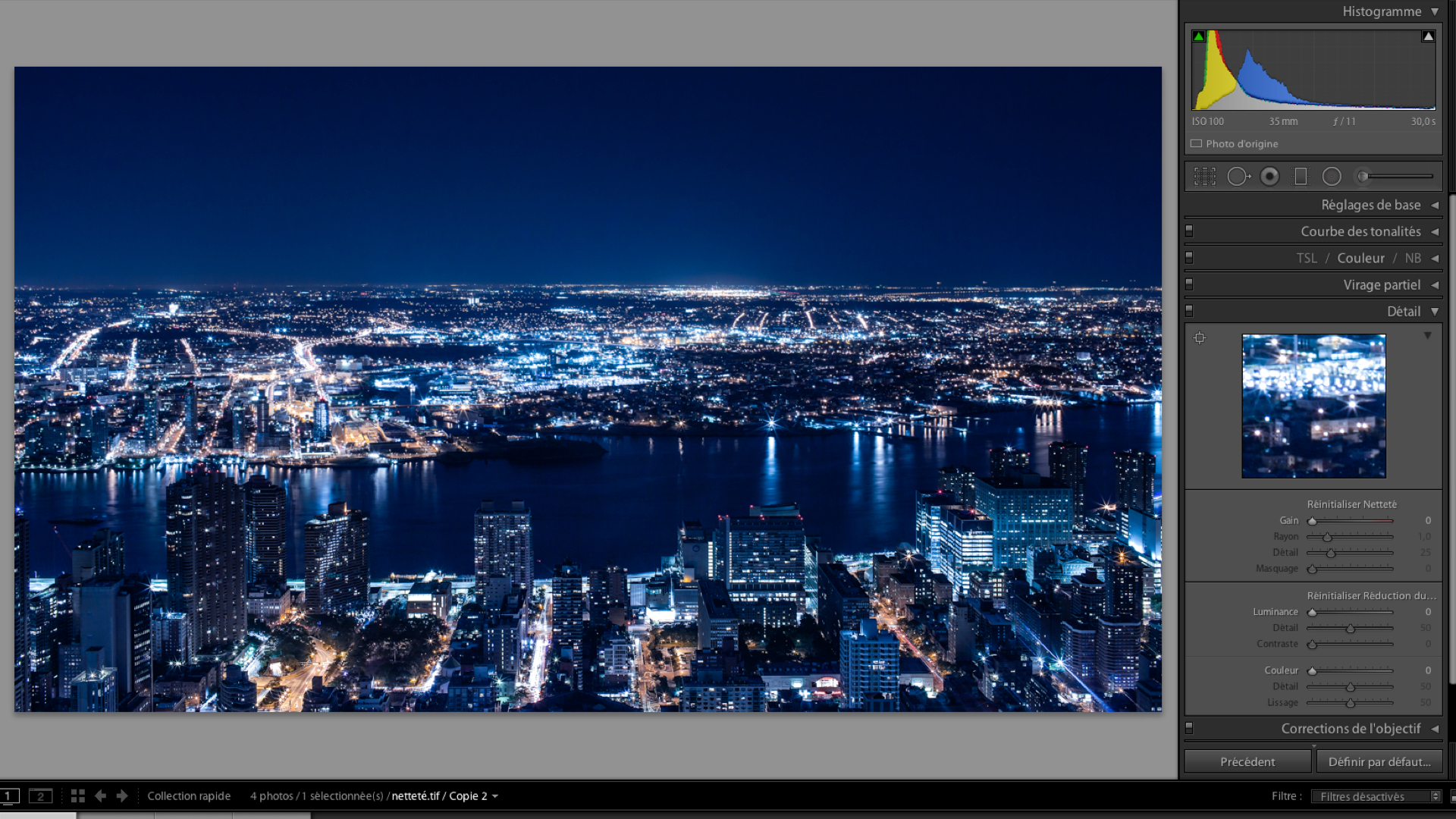This screenshot has height=819, width=1456.
Task: Click the detail zoom target picker icon
Action: click(x=1200, y=338)
